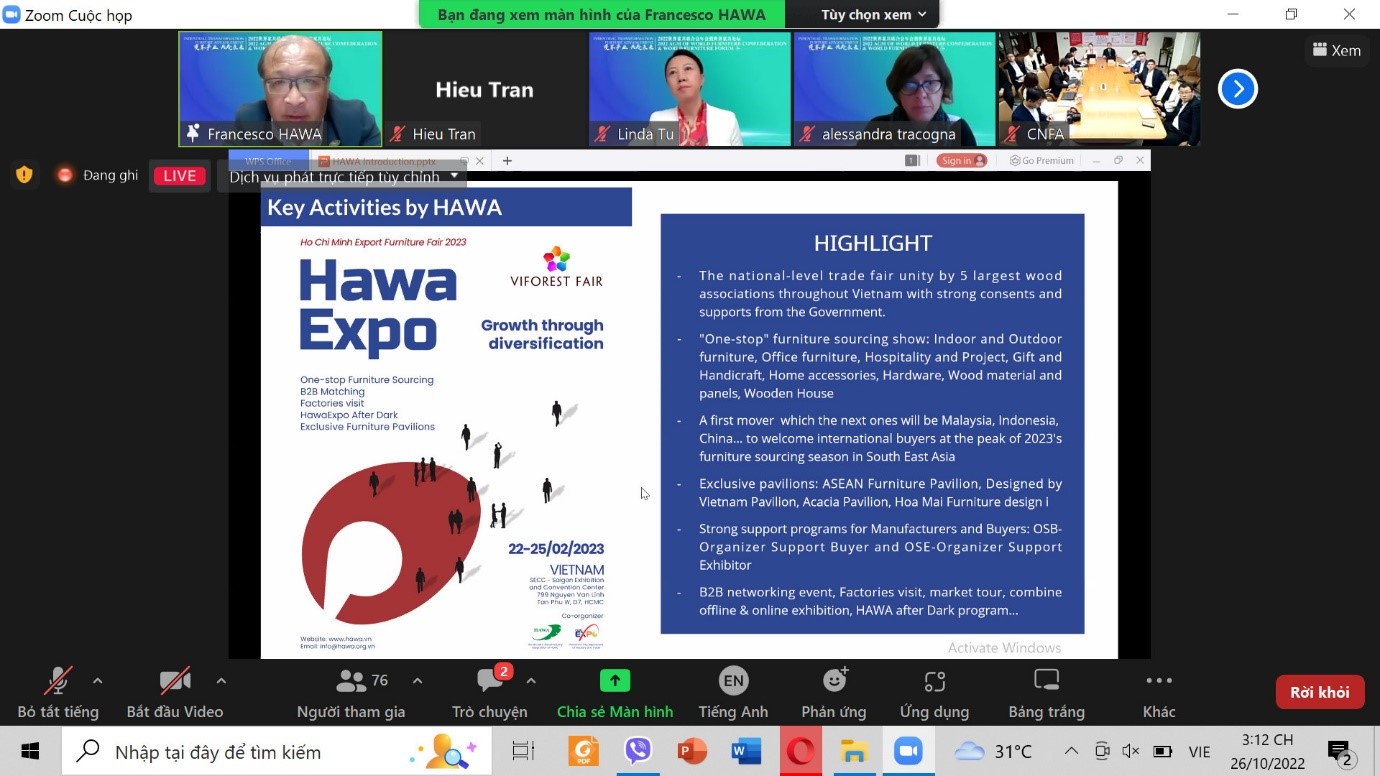Viewport: 1380px width, 776px height.
Task: Click Go Premium in WPS title bar
Action: click(x=1041, y=160)
